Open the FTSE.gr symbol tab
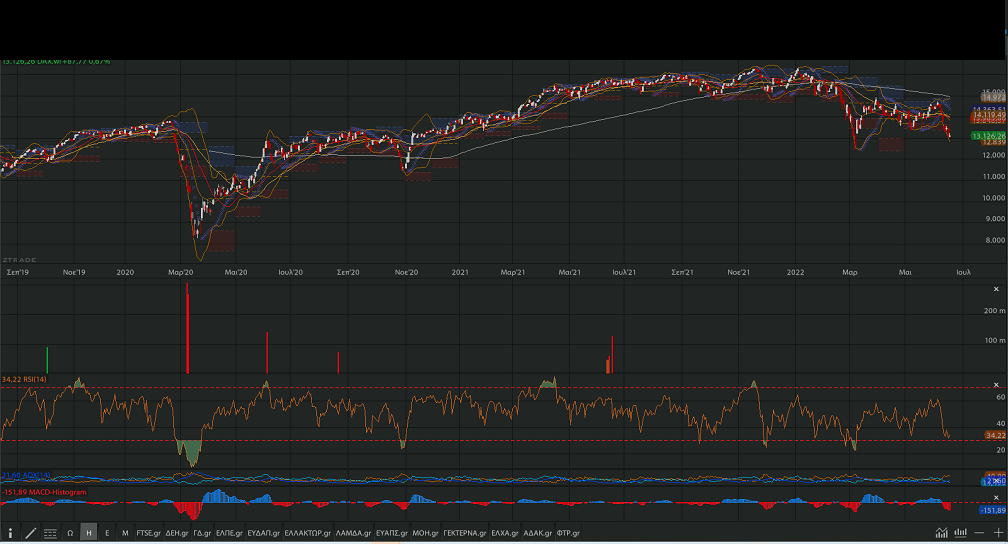The width and height of the screenshot is (1008, 544). pyautogui.click(x=148, y=533)
